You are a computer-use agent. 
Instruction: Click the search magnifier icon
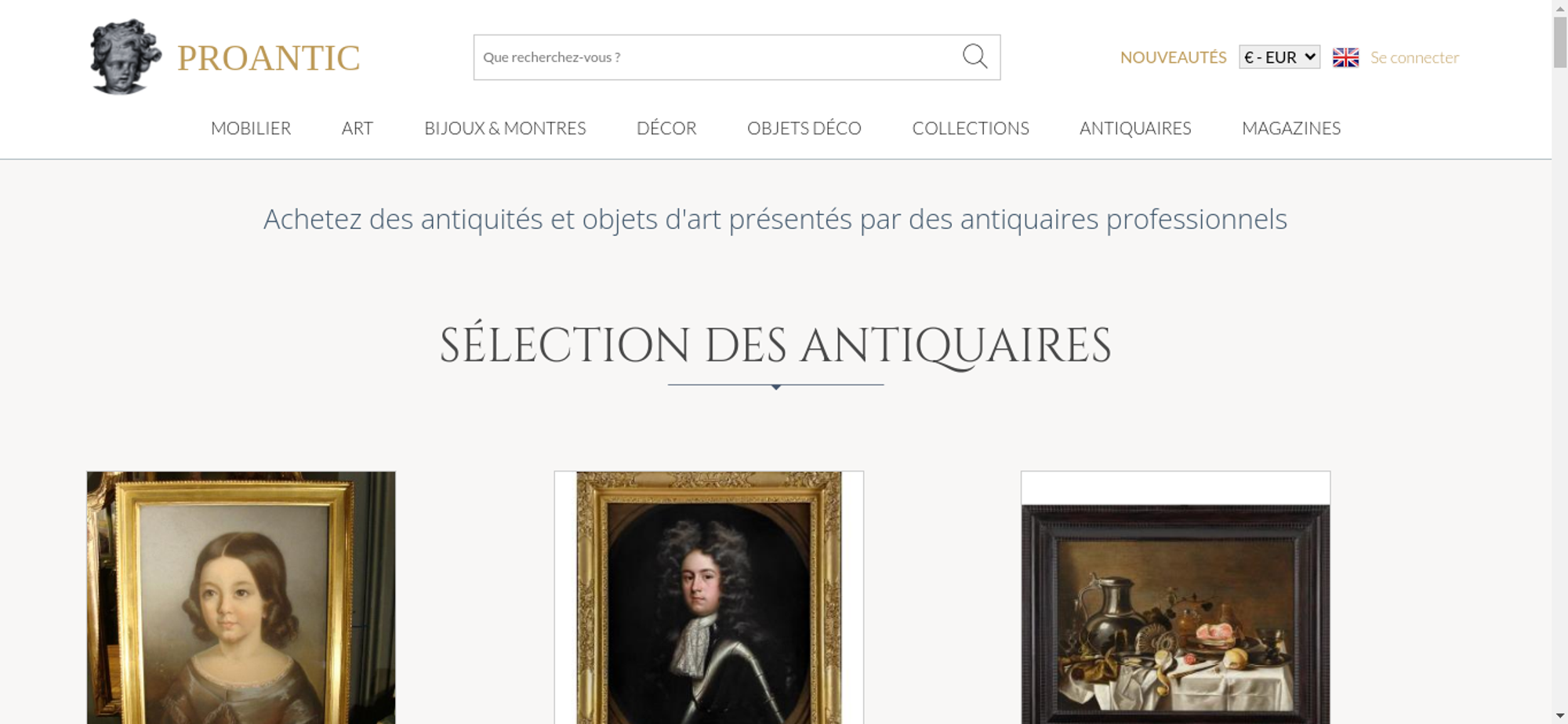[x=975, y=56]
